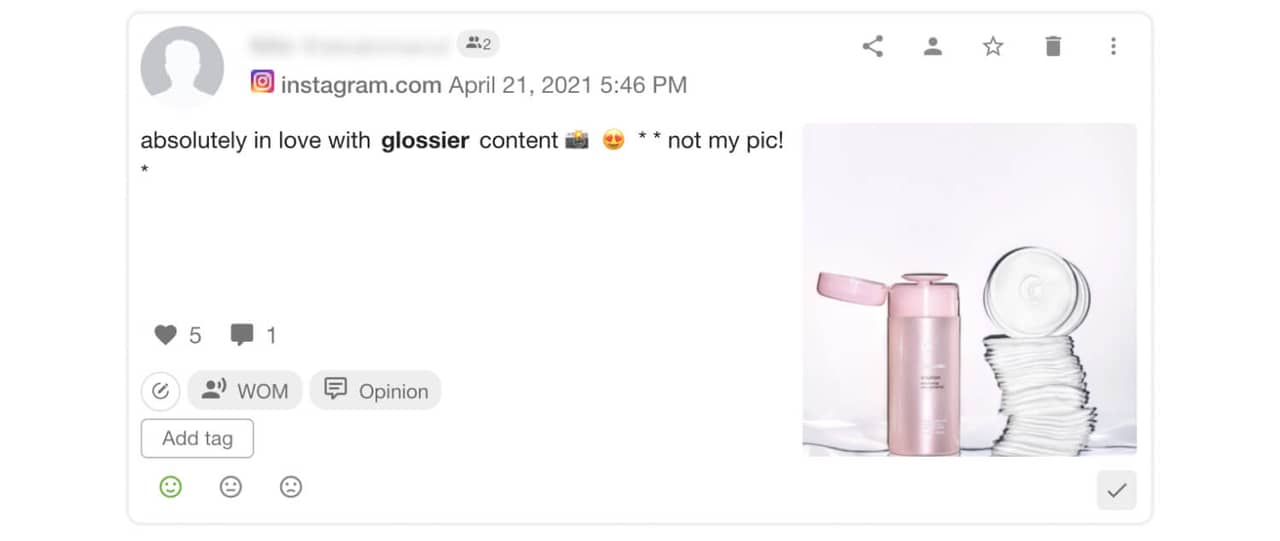The height and width of the screenshot is (541, 1280).
Task: Set sentiment to negative sad face
Action: 291,487
